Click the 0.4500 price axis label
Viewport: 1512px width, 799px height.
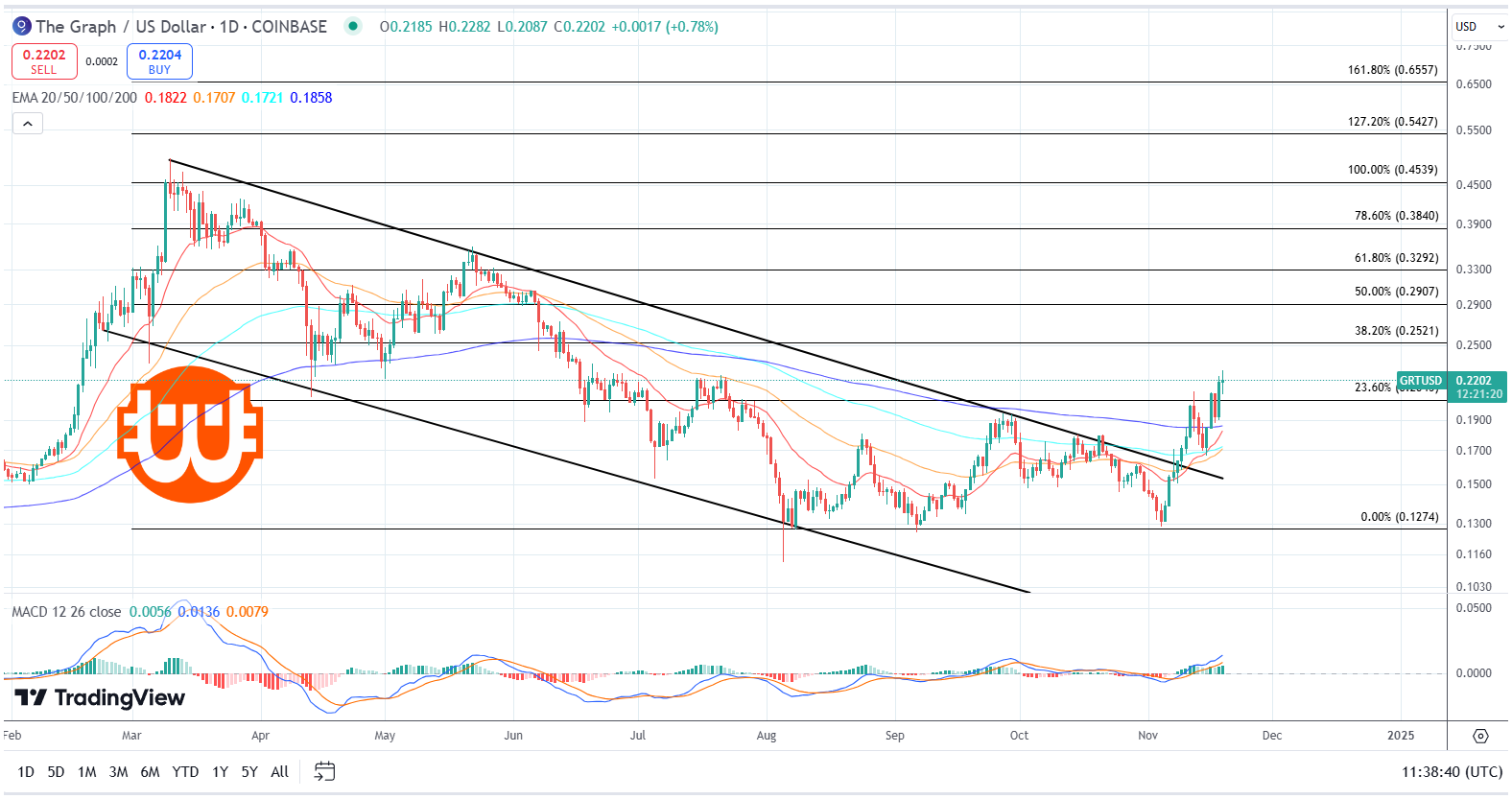pyautogui.click(x=1474, y=185)
